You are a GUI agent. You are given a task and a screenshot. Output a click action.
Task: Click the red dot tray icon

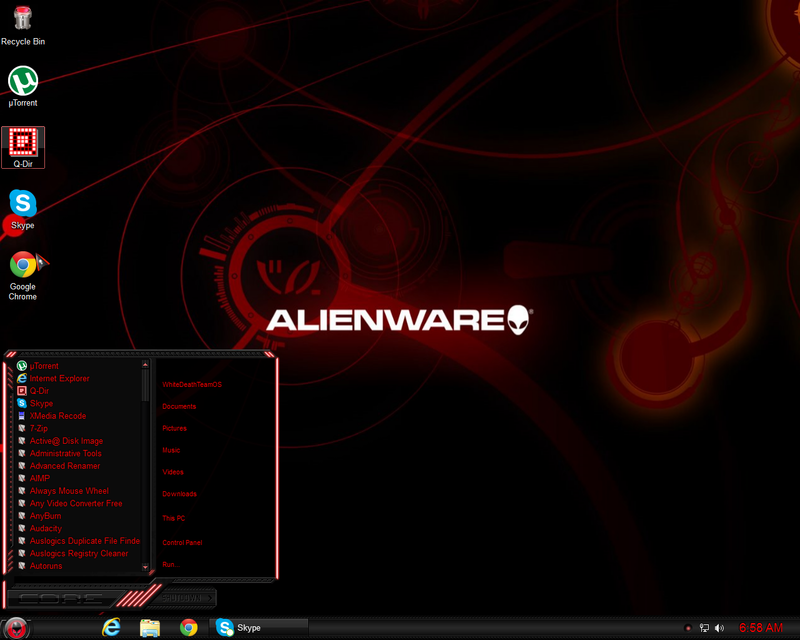[x=688, y=628]
